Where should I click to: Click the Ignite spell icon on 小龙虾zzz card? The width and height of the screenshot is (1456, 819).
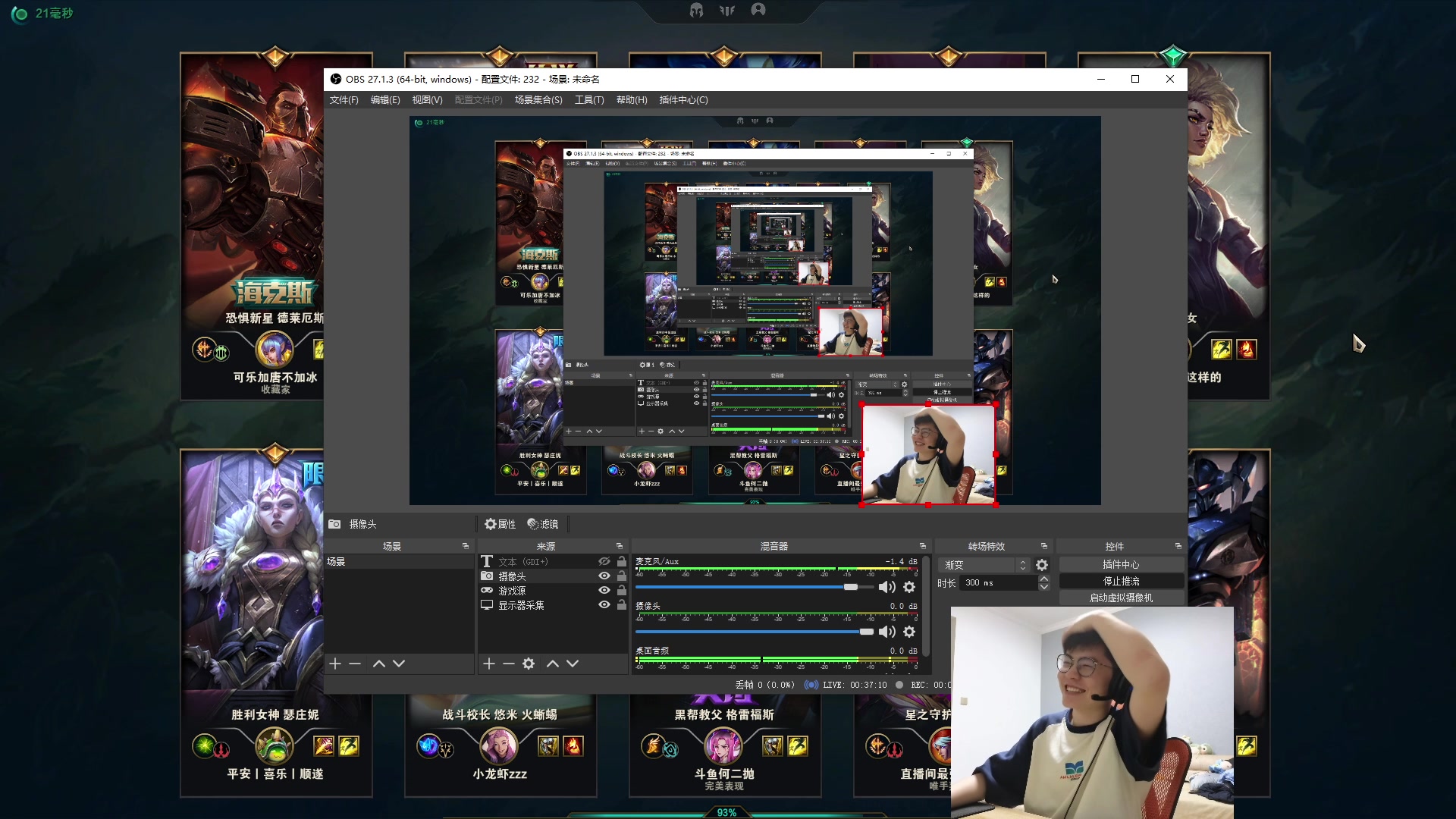(x=573, y=745)
